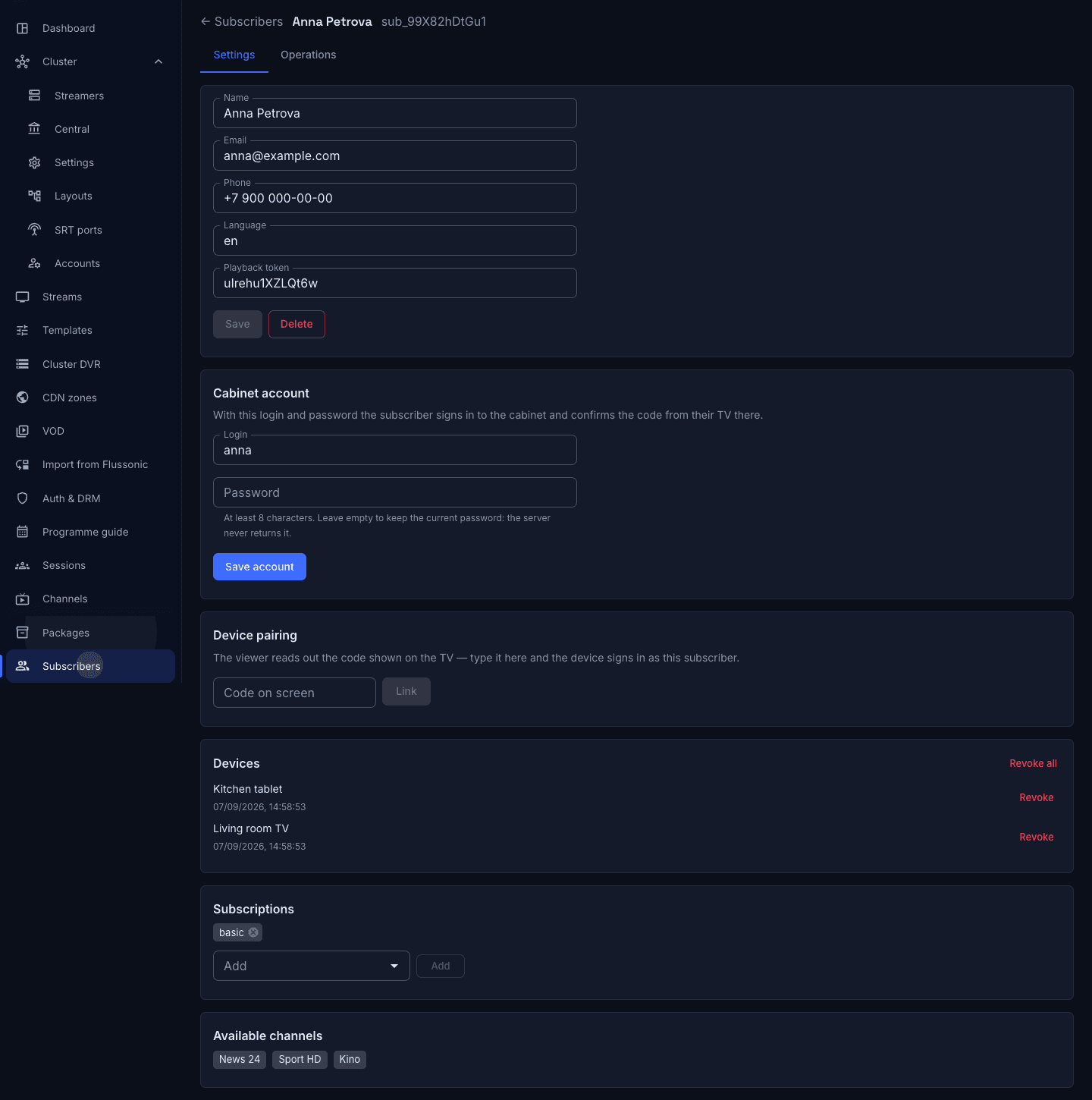The height and width of the screenshot is (1100, 1092).
Task: Focus the Code on screen field
Action: click(294, 693)
